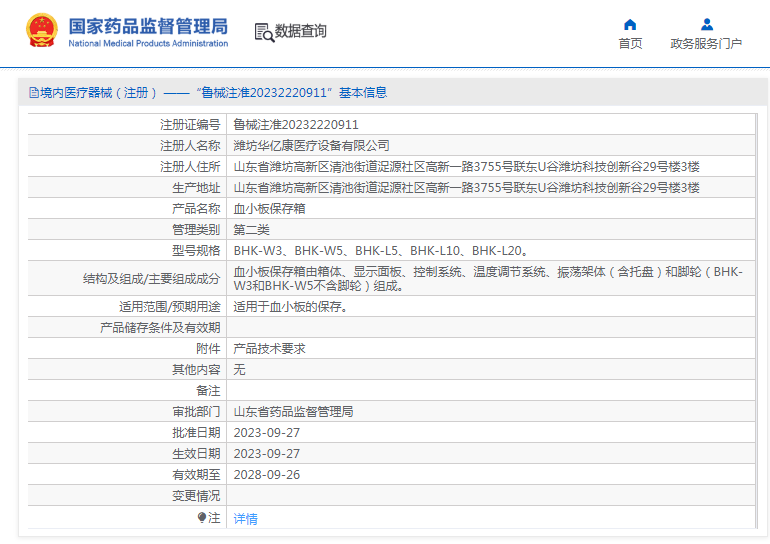Click the 注册人名称 row label
Viewport: 770px width, 544px height.
pyautogui.click(x=190, y=145)
